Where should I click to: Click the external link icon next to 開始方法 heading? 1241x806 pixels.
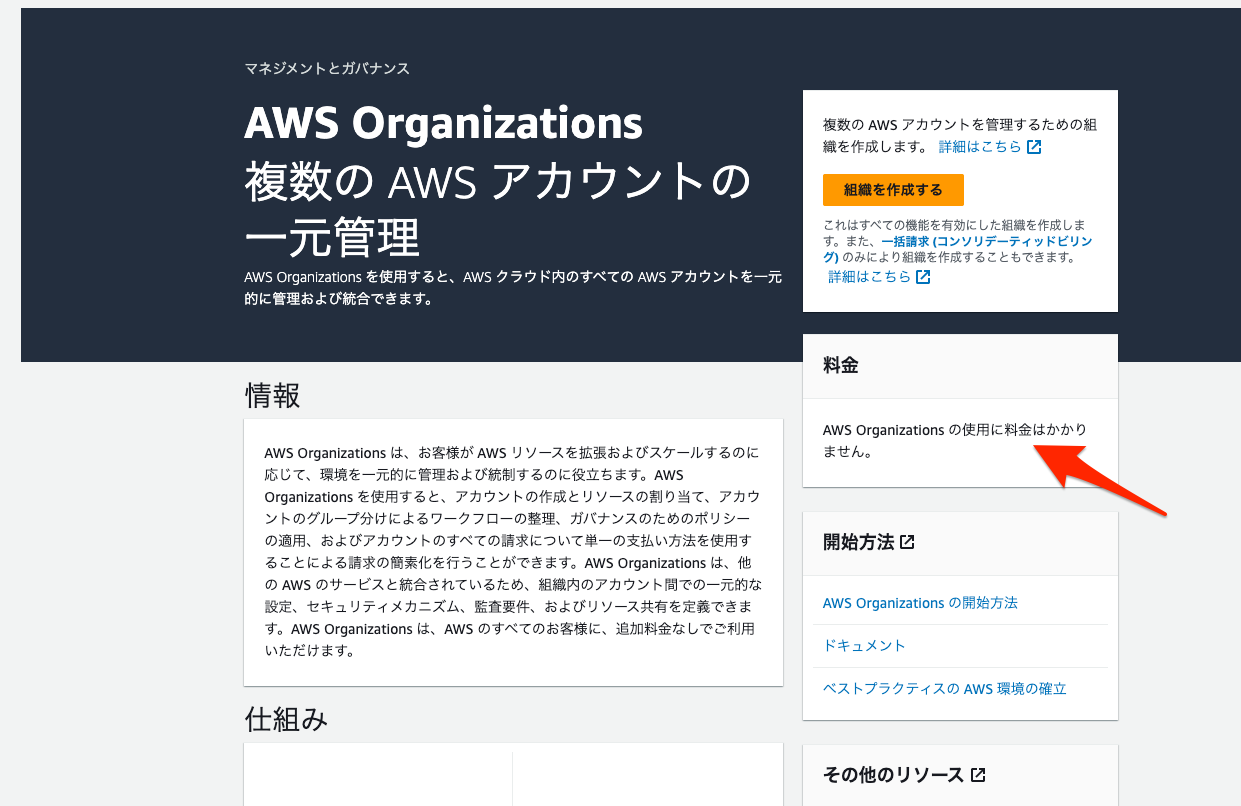(907, 543)
